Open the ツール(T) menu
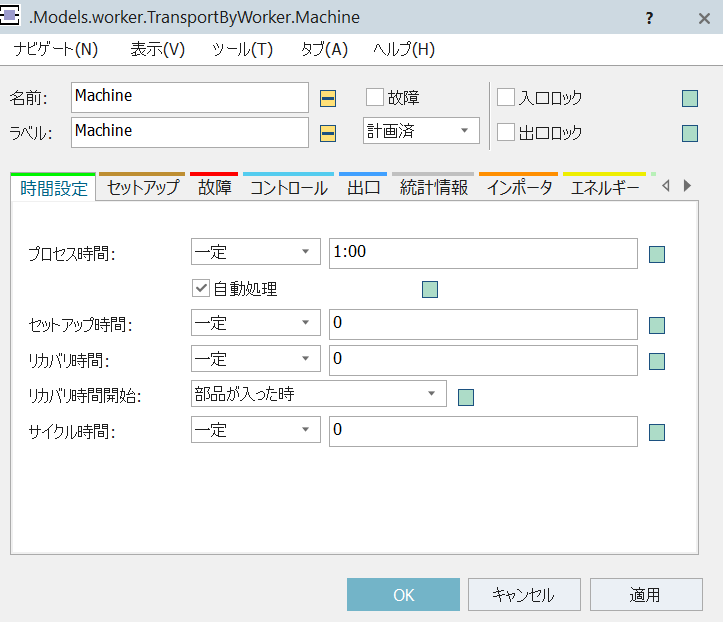The width and height of the screenshot is (723, 622). (x=243, y=49)
